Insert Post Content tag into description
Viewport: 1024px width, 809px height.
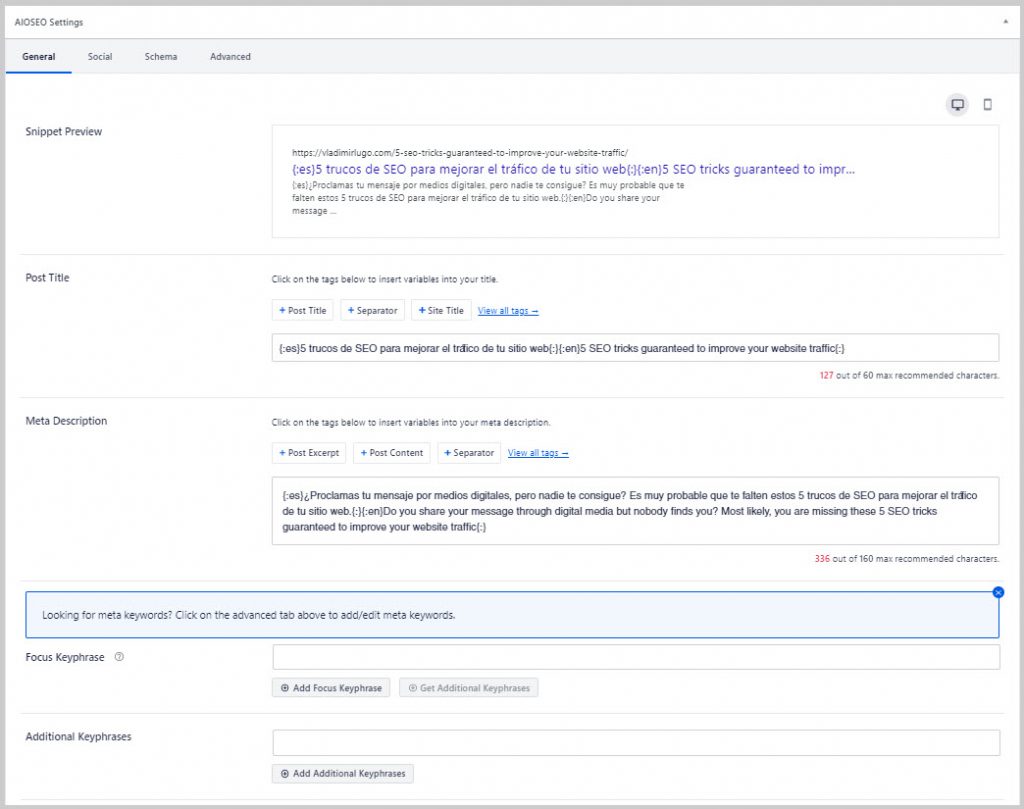[x=391, y=453]
